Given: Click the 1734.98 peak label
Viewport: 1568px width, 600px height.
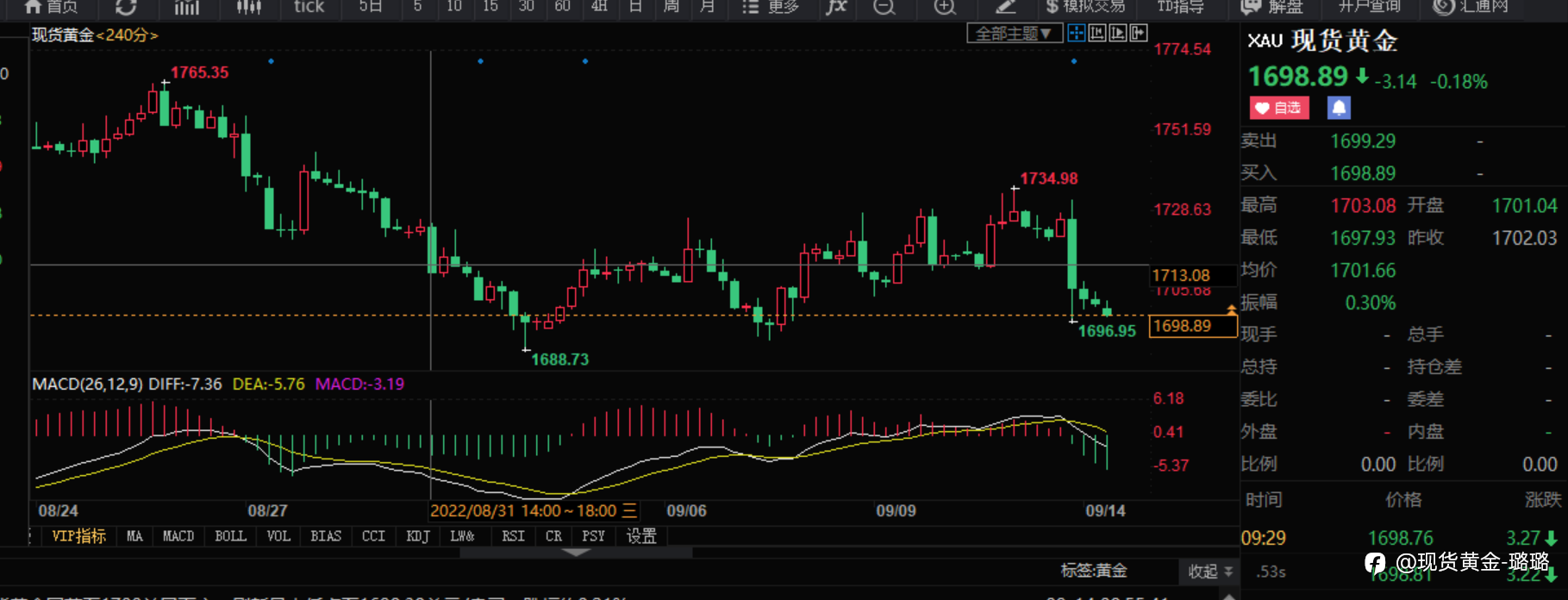Looking at the screenshot, I should 1048,178.
